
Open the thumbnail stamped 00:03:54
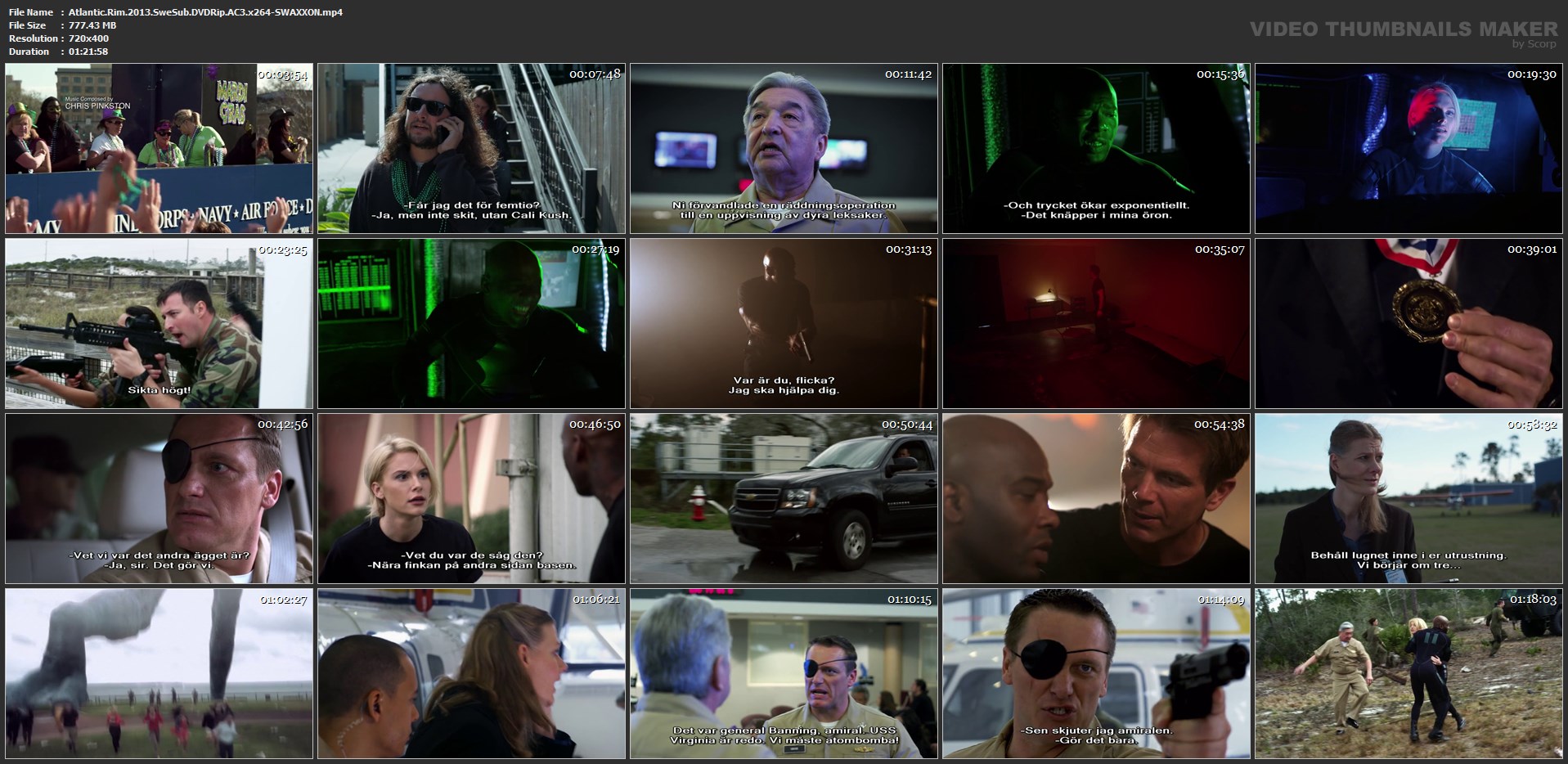pyautogui.click(x=159, y=148)
